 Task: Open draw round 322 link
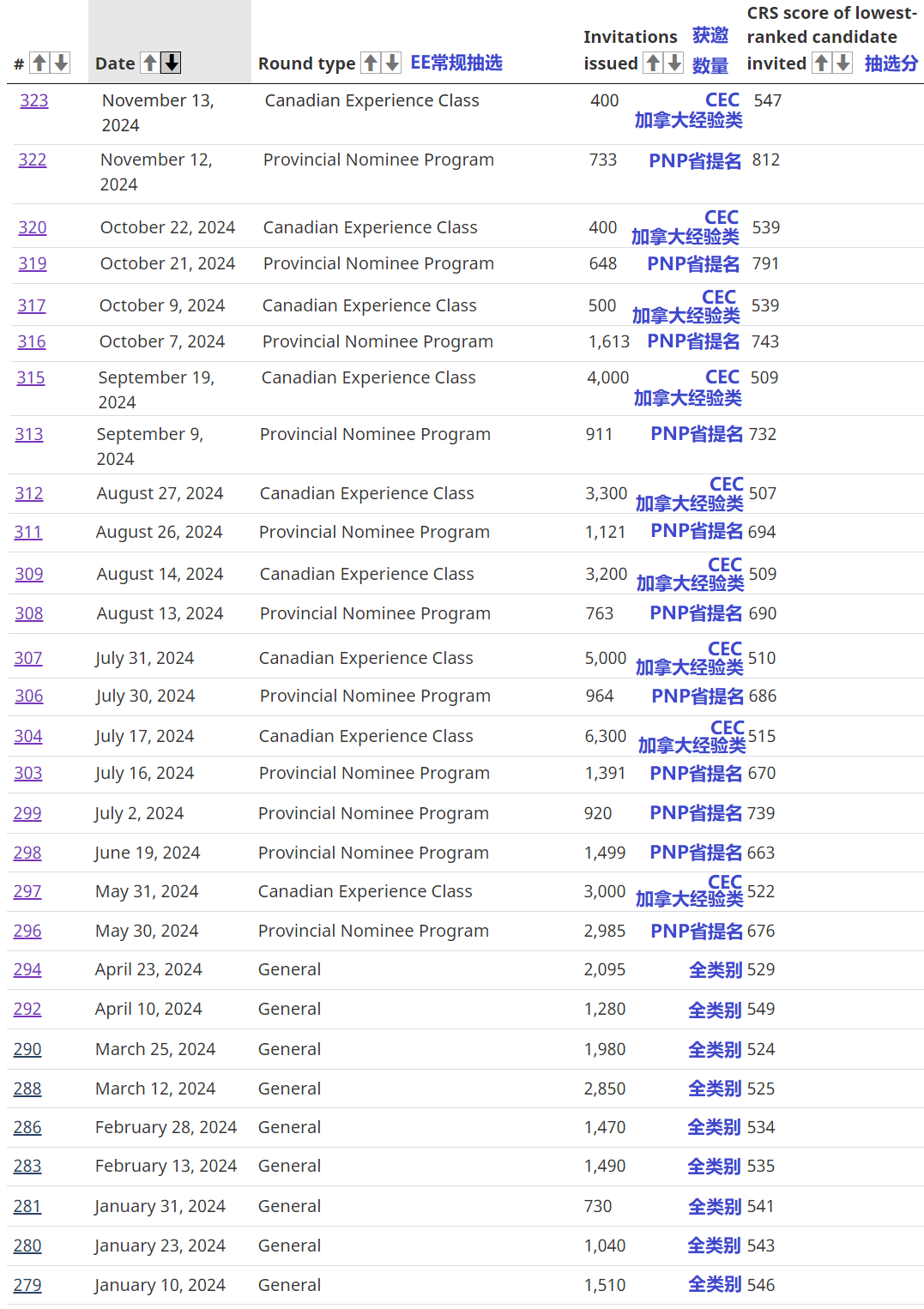33,160
